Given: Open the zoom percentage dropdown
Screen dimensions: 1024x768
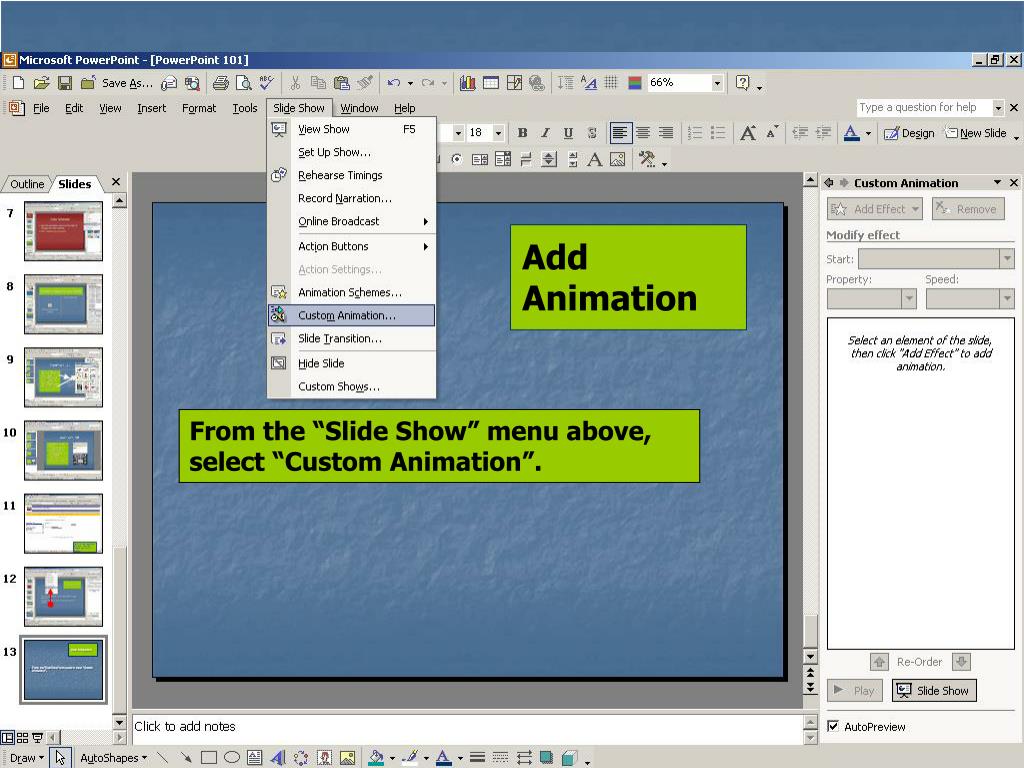Looking at the screenshot, I should [x=717, y=83].
